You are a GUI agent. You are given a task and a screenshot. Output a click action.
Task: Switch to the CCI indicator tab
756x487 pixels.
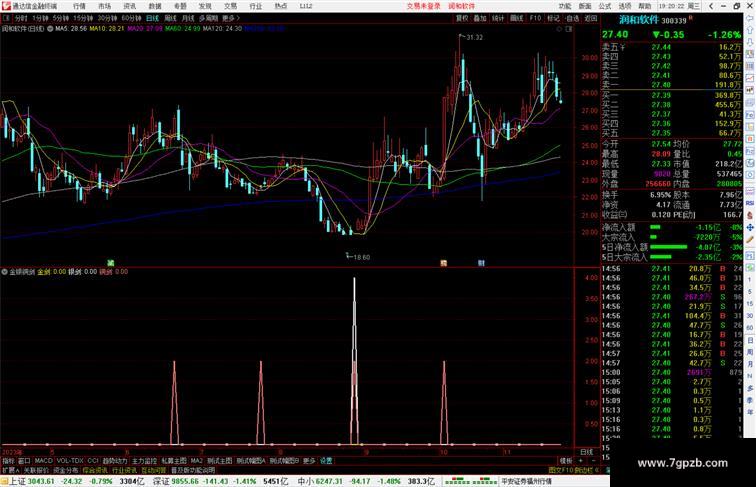click(x=93, y=461)
